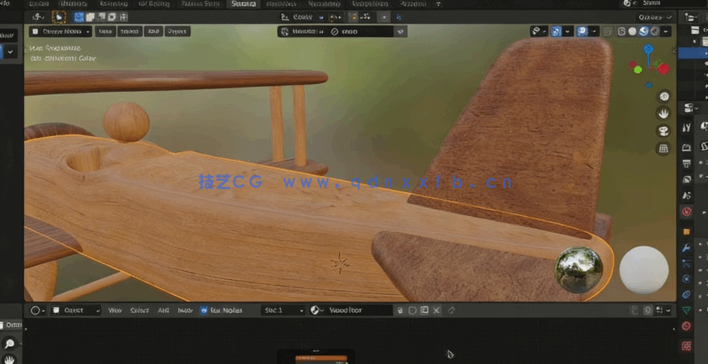Screen dimensions: 708x364
Task: Select the Select Box tool icon
Action: pos(59,17)
